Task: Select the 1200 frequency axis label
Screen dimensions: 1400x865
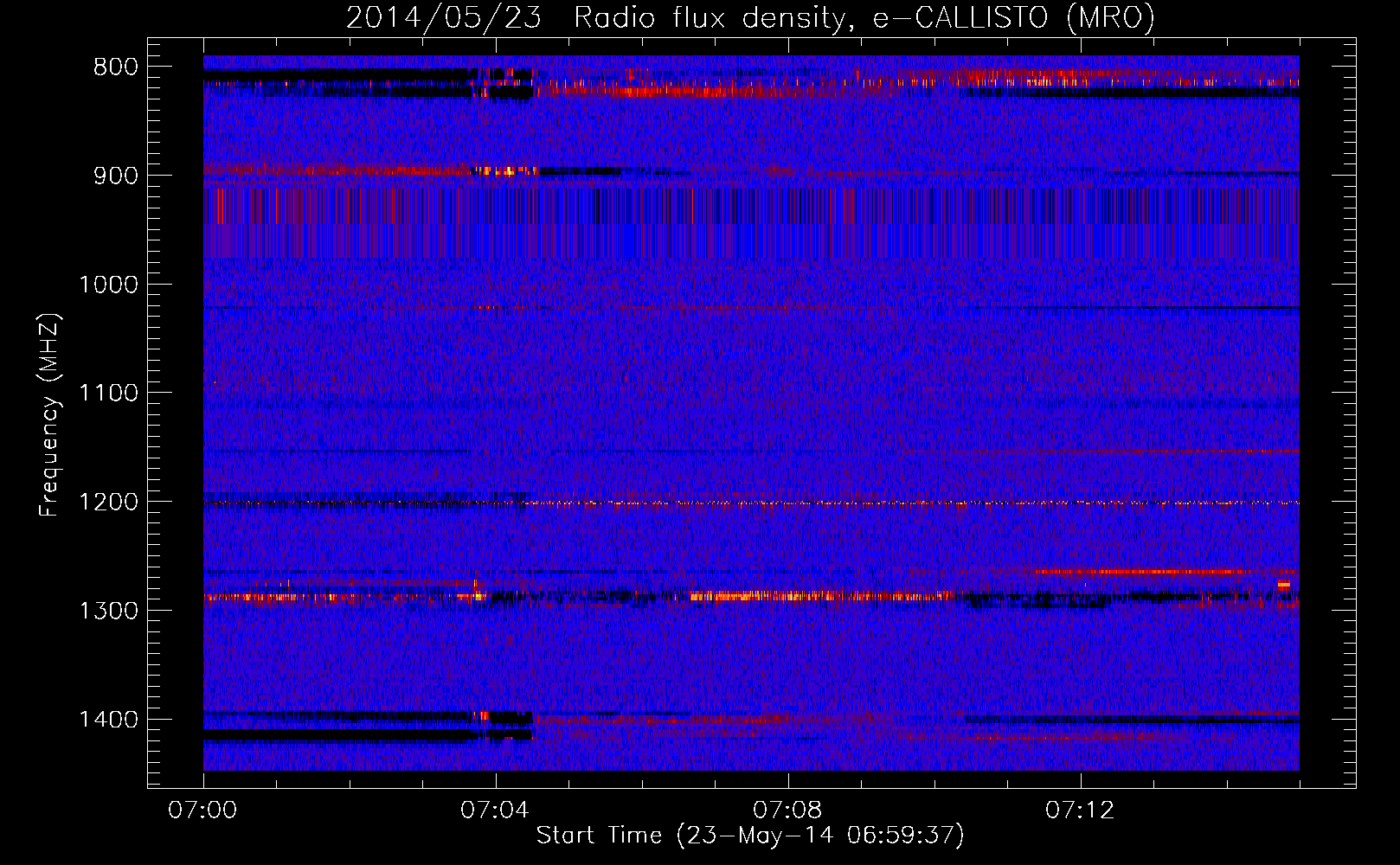Action: click(x=108, y=503)
